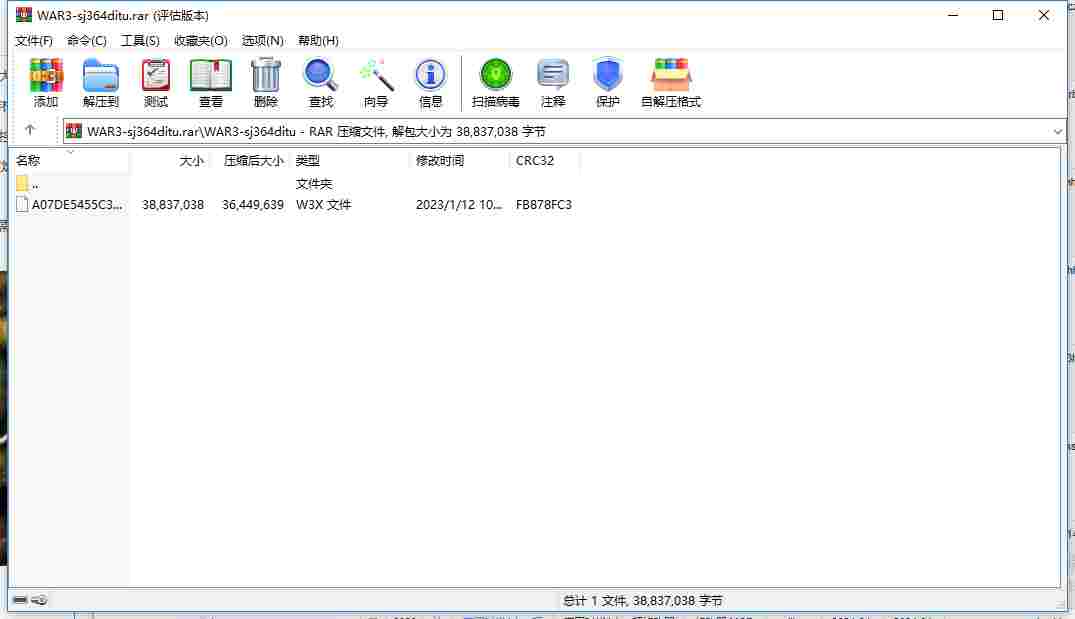The height and width of the screenshot is (619, 1075).
Task: Click the A07DE5455C3 file icon
Action: (x=22, y=204)
